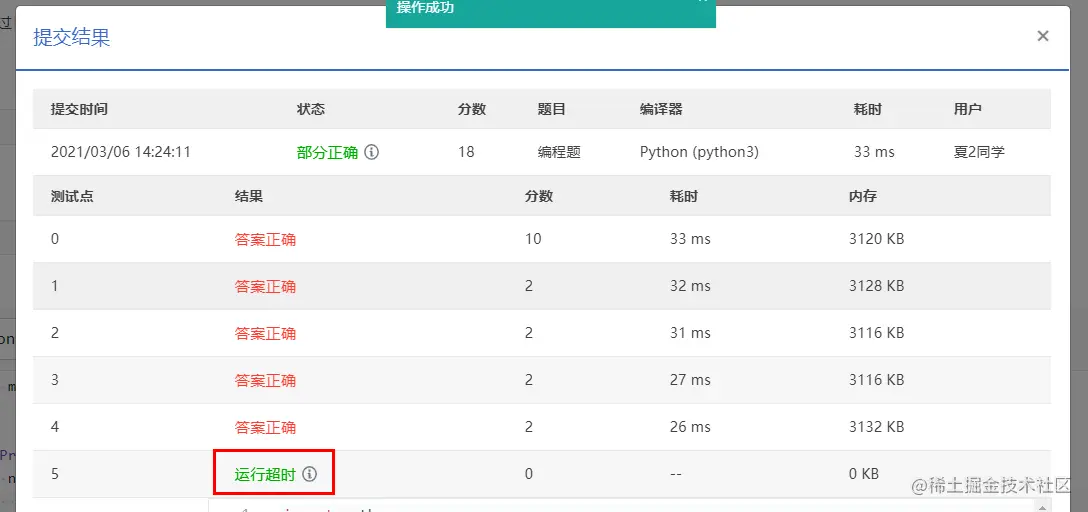
Task: Click the 26 ms time value
Action: point(690,427)
